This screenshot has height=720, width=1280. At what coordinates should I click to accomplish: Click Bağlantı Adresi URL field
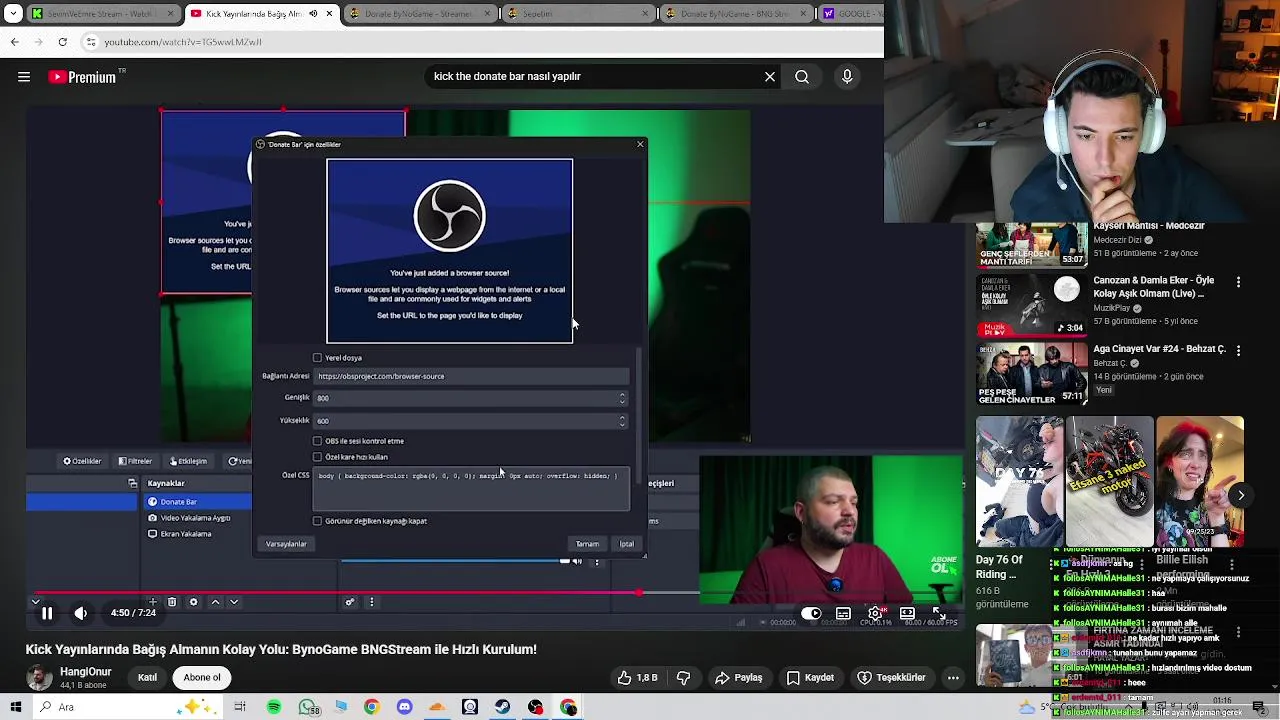[472, 376]
